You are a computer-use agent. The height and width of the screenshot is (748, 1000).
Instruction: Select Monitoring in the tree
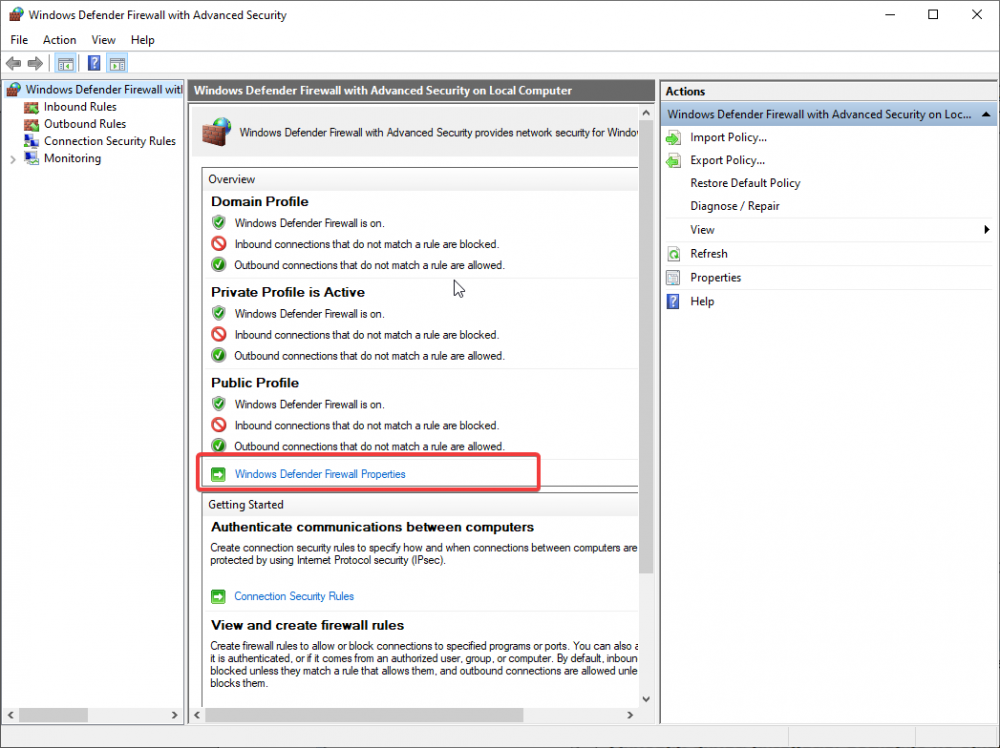point(72,158)
